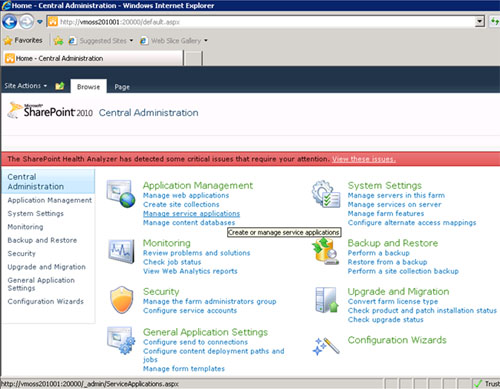Click Manage service applications link
500x389 pixels.
191,213
